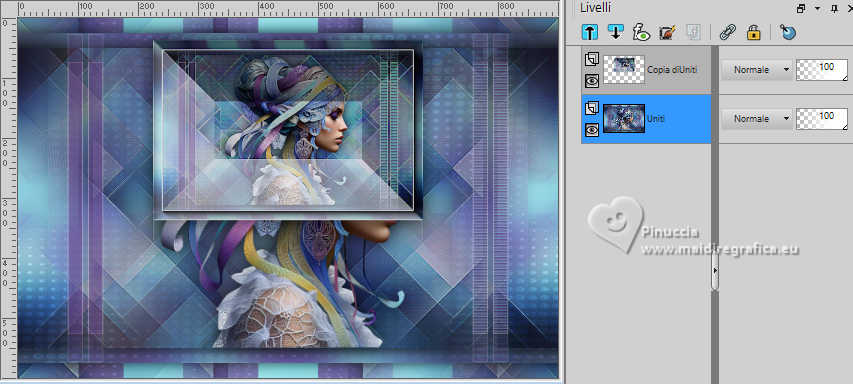Click the move layer down arrow icon
The height and width of the screenshot is (384, 853).
[x=615, y=32]
